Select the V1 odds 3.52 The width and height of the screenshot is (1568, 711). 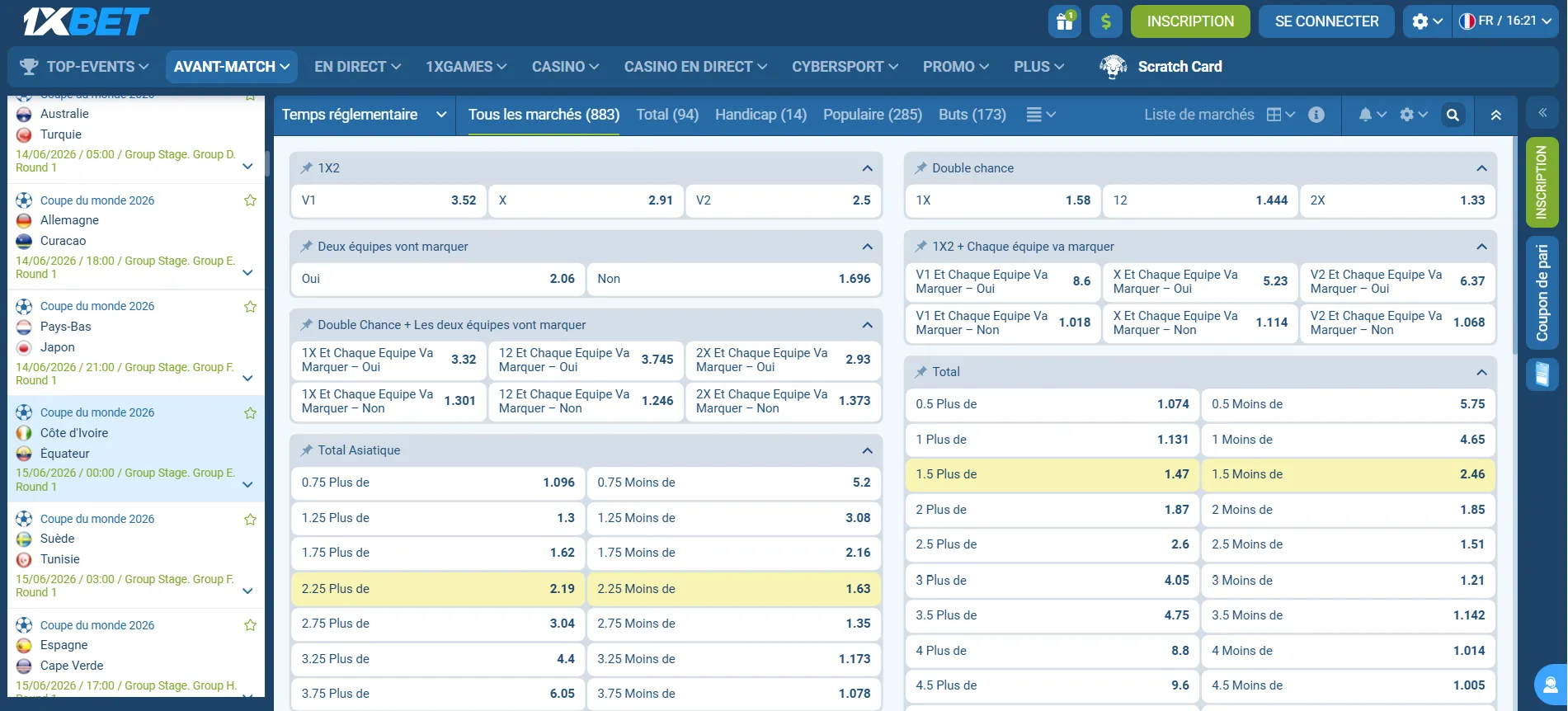point(388,200)
